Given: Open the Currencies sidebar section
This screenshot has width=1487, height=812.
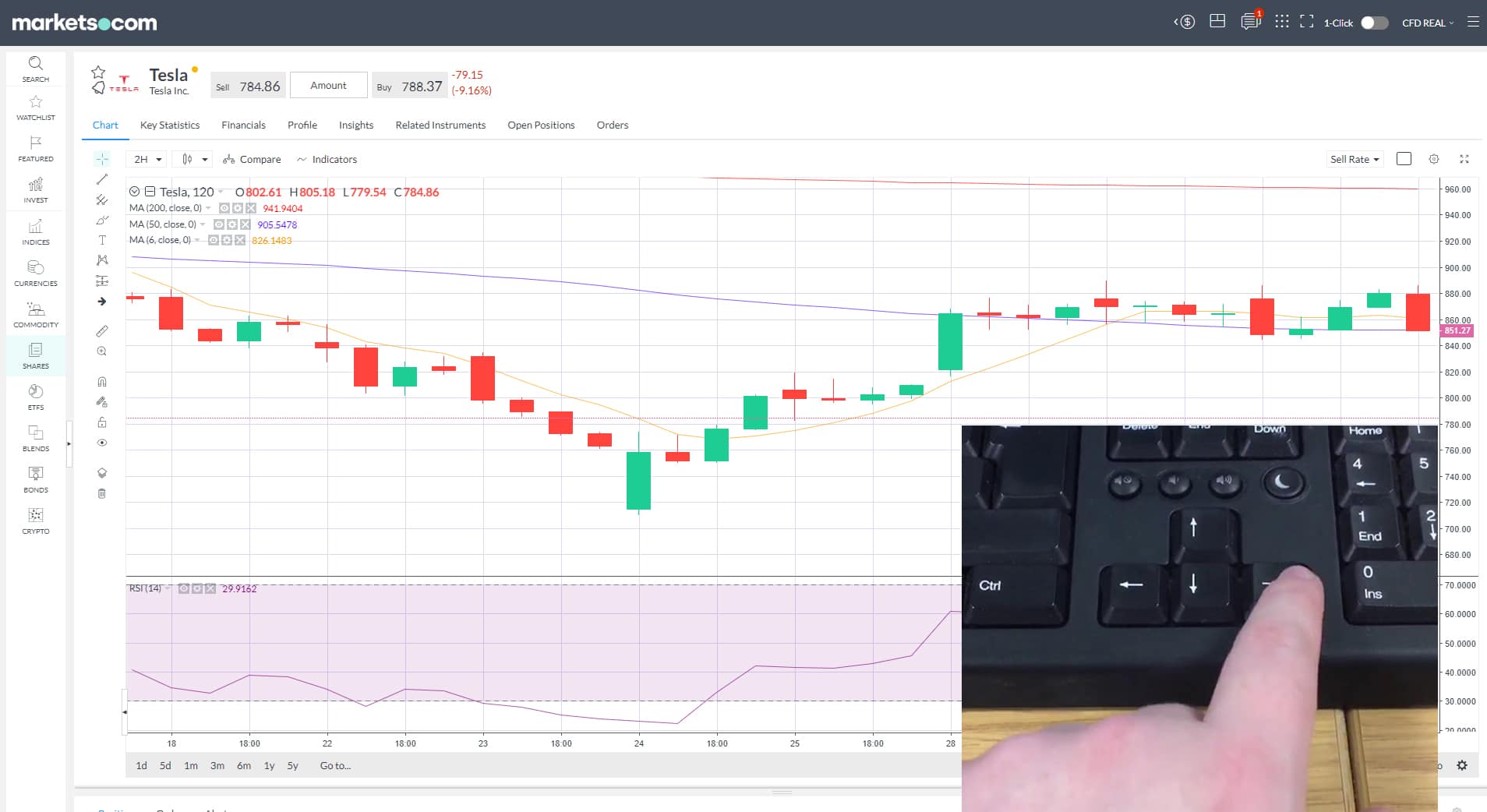Looking at the screenshot, I should pos(35,274).
